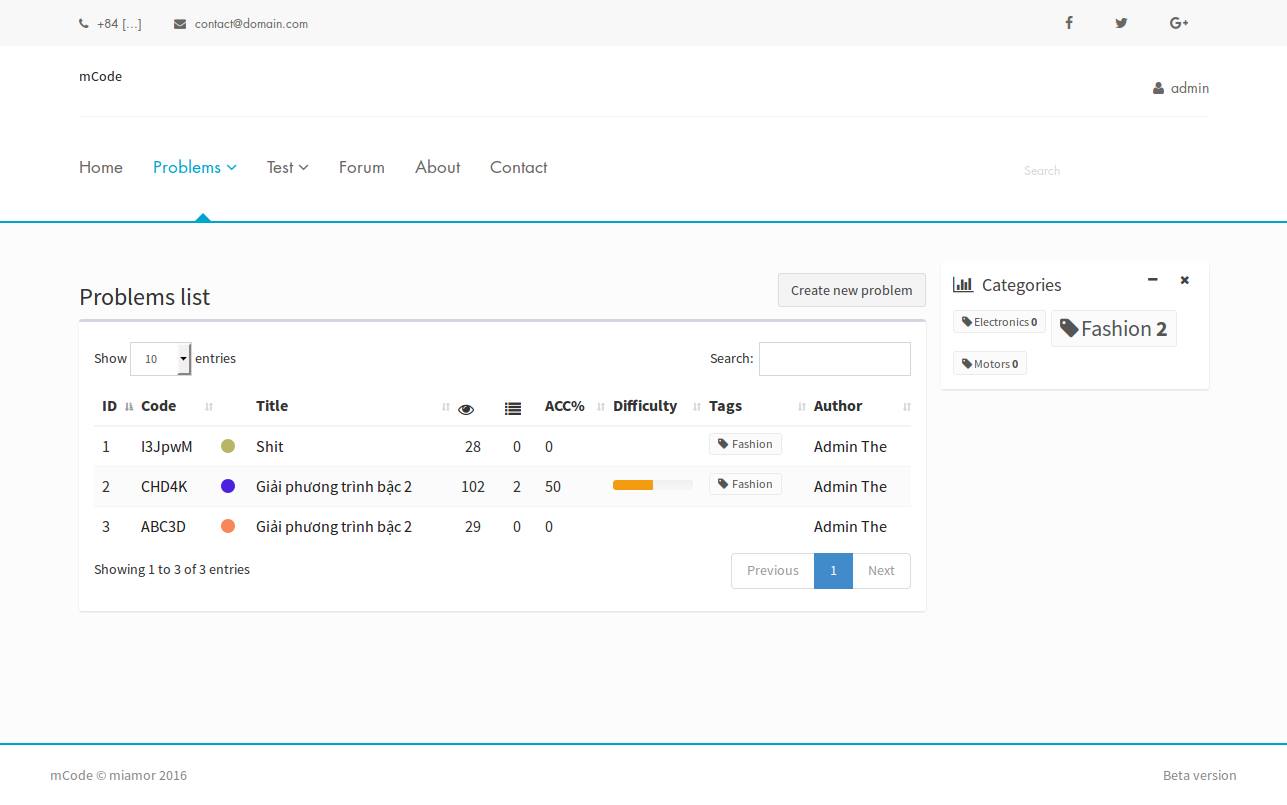Viewport: 1287px width, 805px height.
Task: Expand the Problems menu dropdown
Action: click(x=195, y=167)
